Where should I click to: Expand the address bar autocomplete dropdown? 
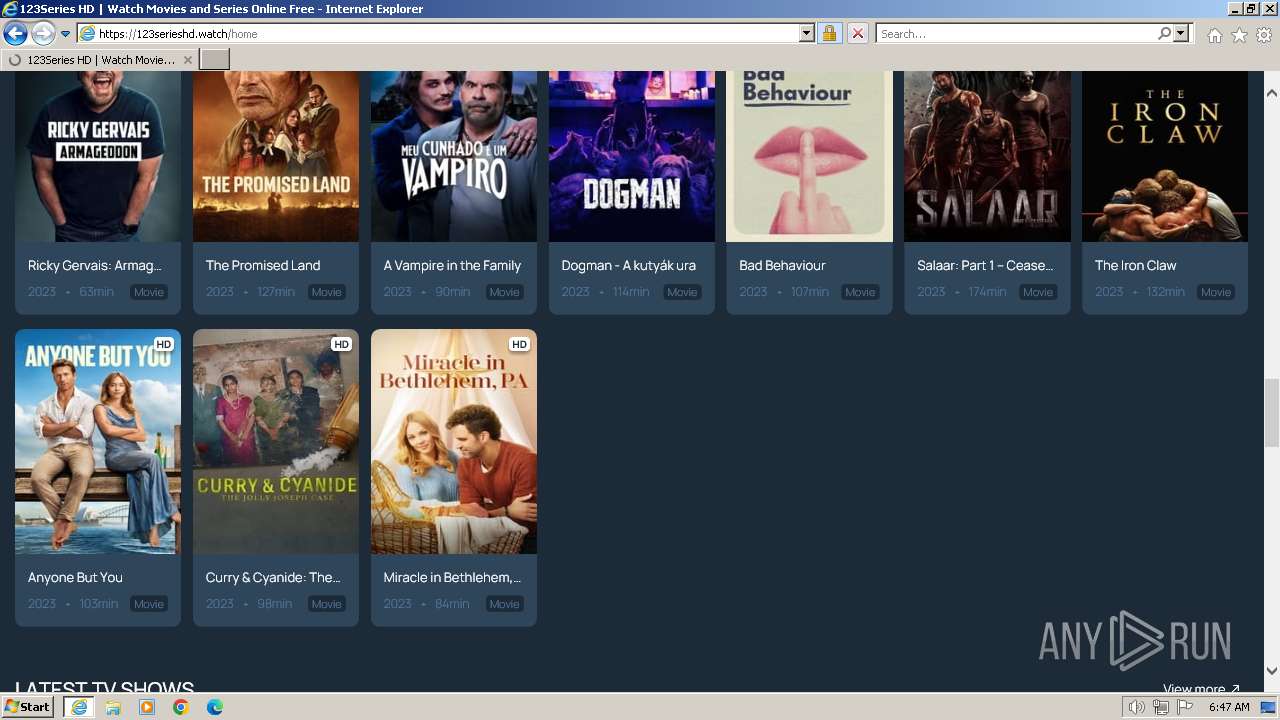click(807, 33)
